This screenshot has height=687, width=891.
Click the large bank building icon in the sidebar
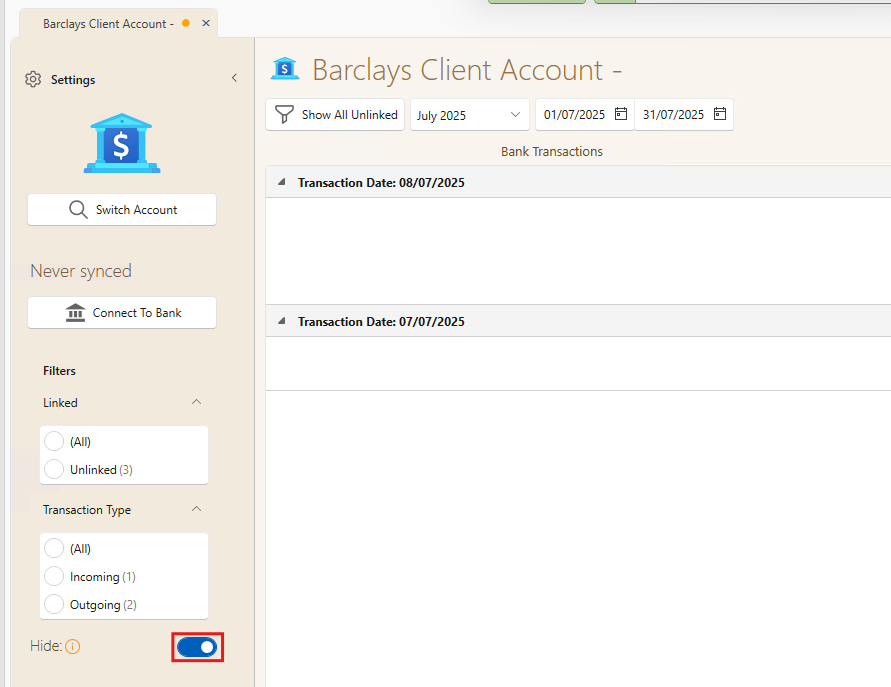[x=122, y=143]
